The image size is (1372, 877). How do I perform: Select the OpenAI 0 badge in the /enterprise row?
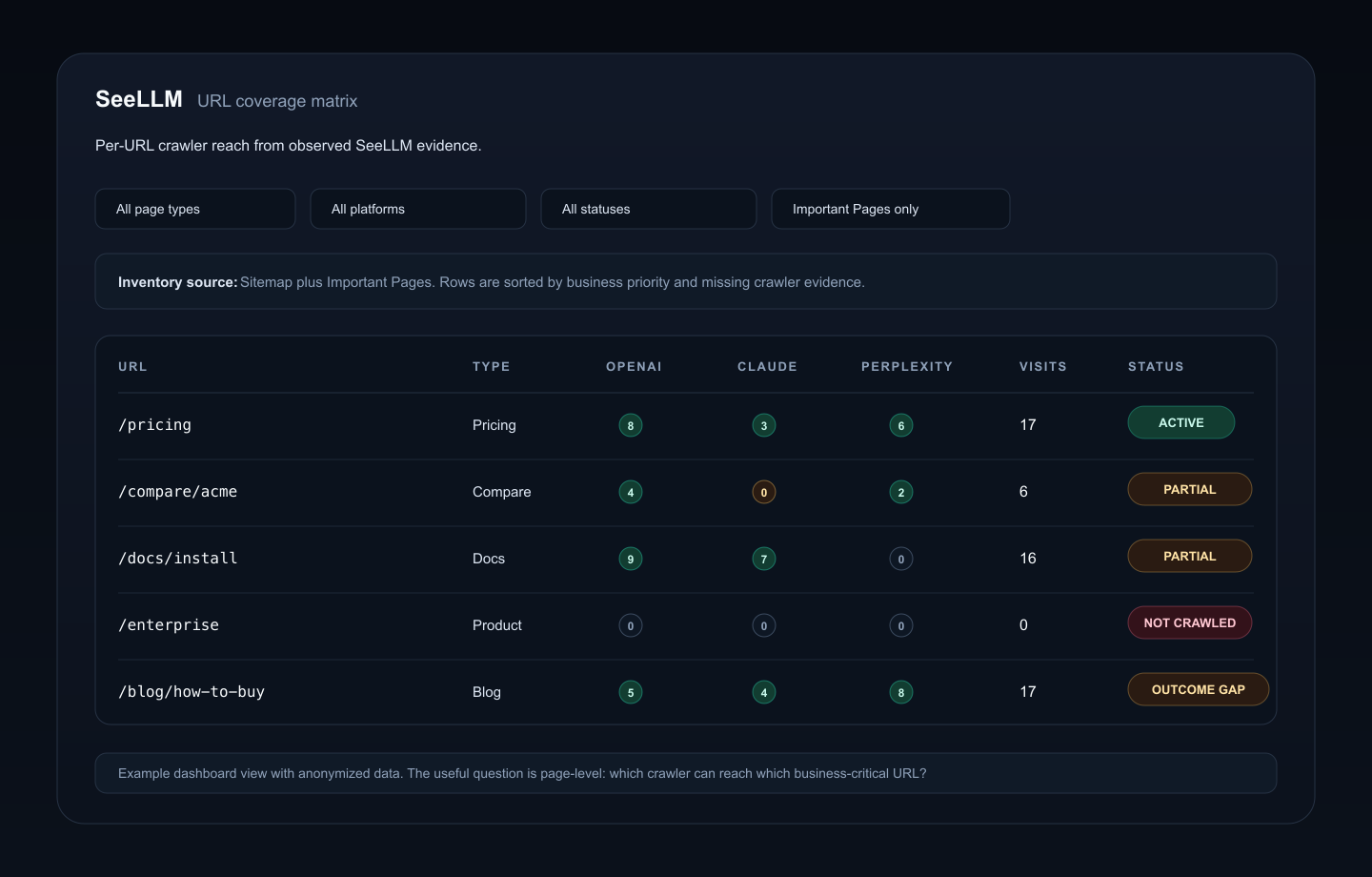(x=630, y=625)
